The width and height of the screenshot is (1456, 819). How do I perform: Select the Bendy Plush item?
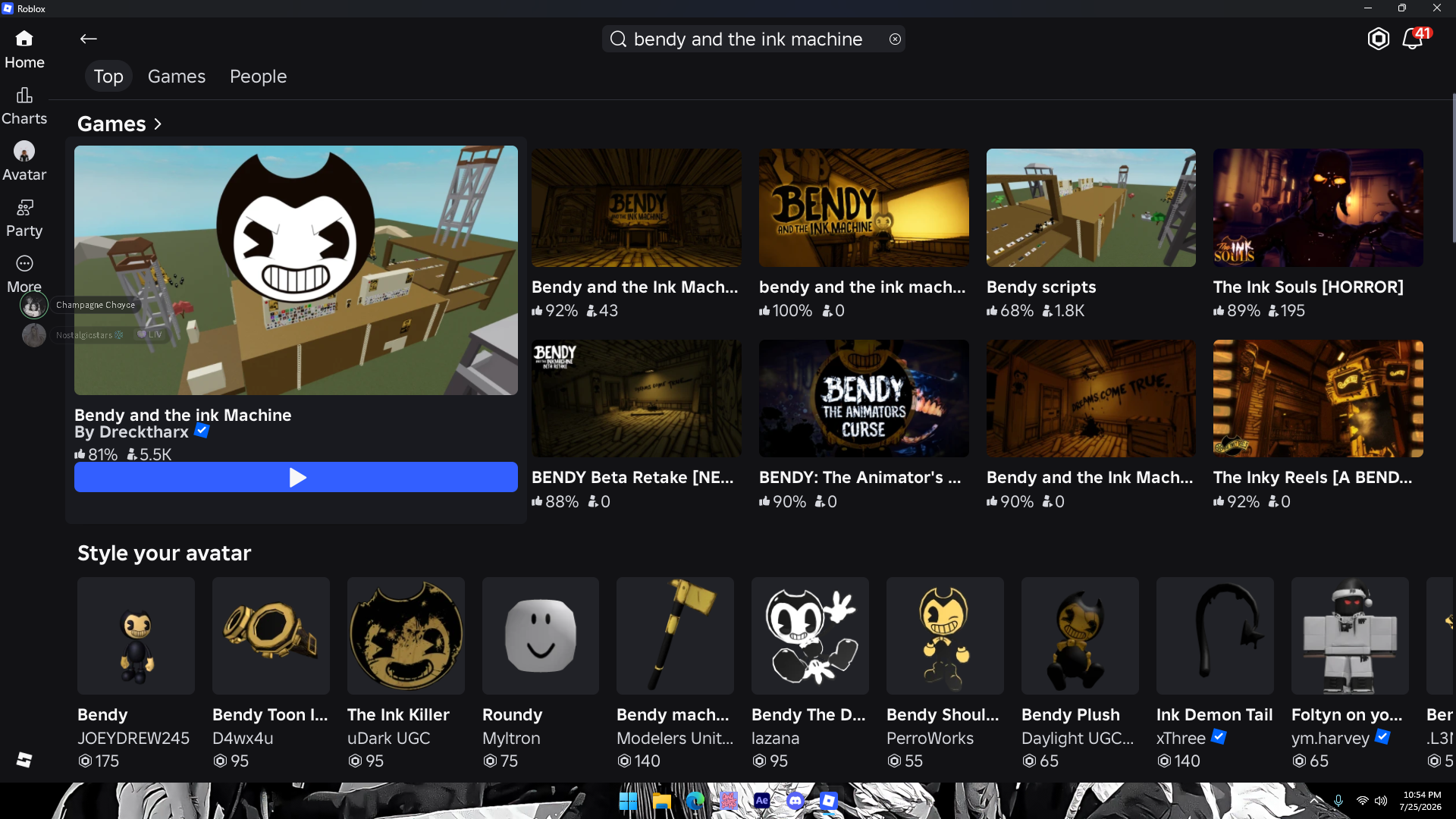[1080, 635]
